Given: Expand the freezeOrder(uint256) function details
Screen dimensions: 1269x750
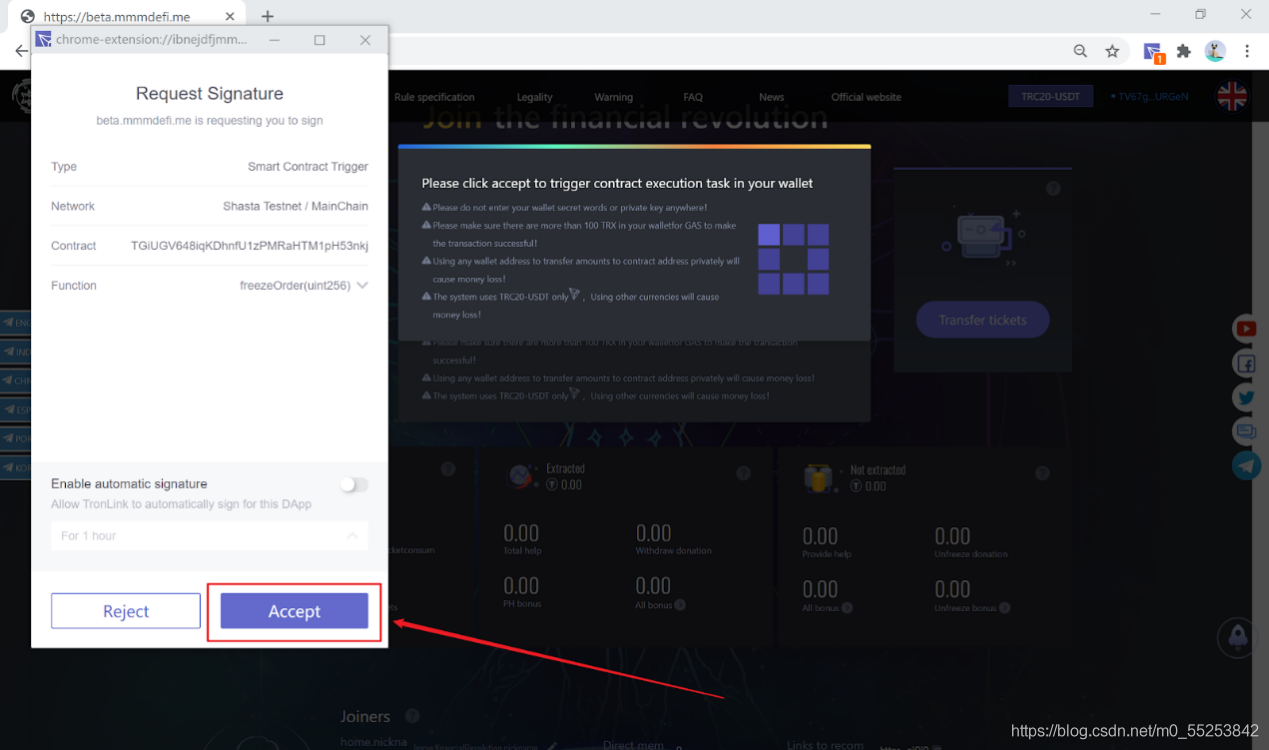Looking at the screenshot, I should pos(362,286).
